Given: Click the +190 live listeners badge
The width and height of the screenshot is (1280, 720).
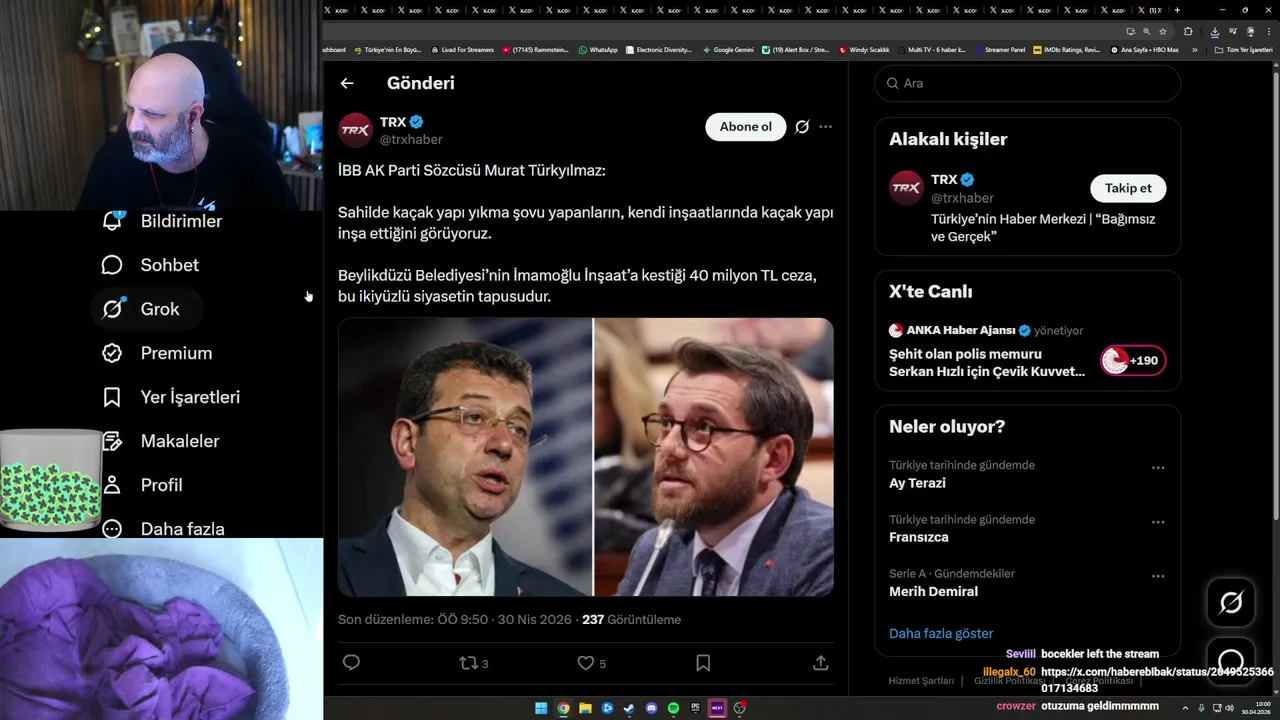Looking at the screenshot, I should (x=1133, y=361).
